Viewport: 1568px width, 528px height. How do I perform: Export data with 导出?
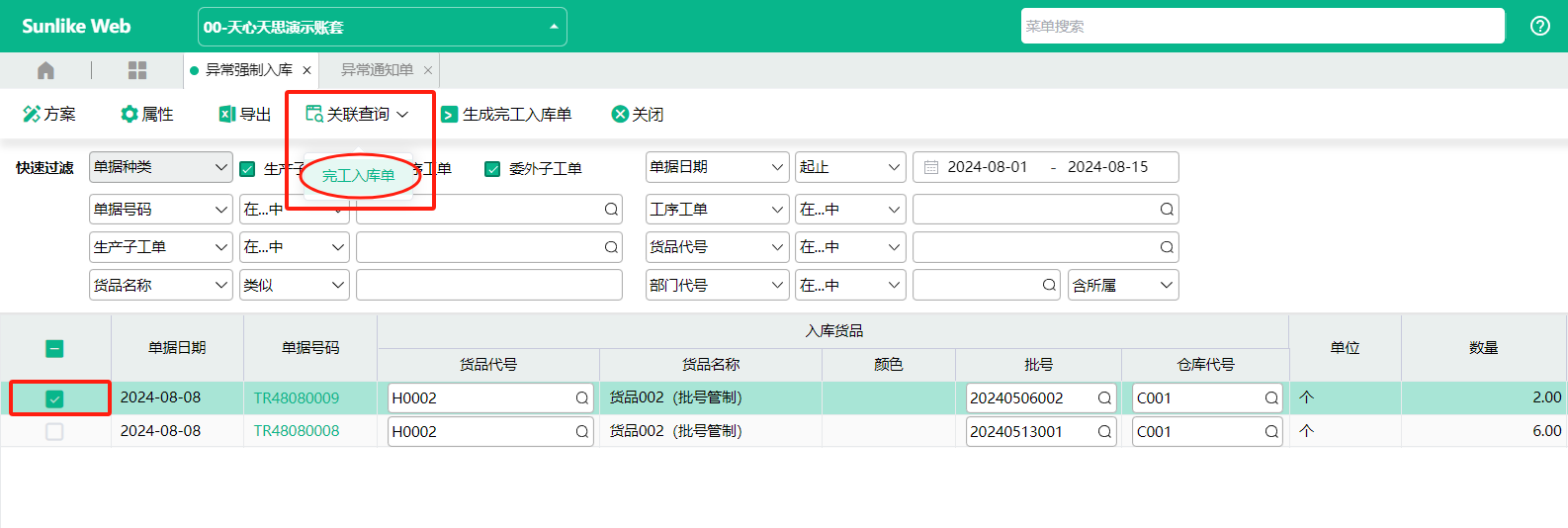pyautogui.click(x=244, y=115)
